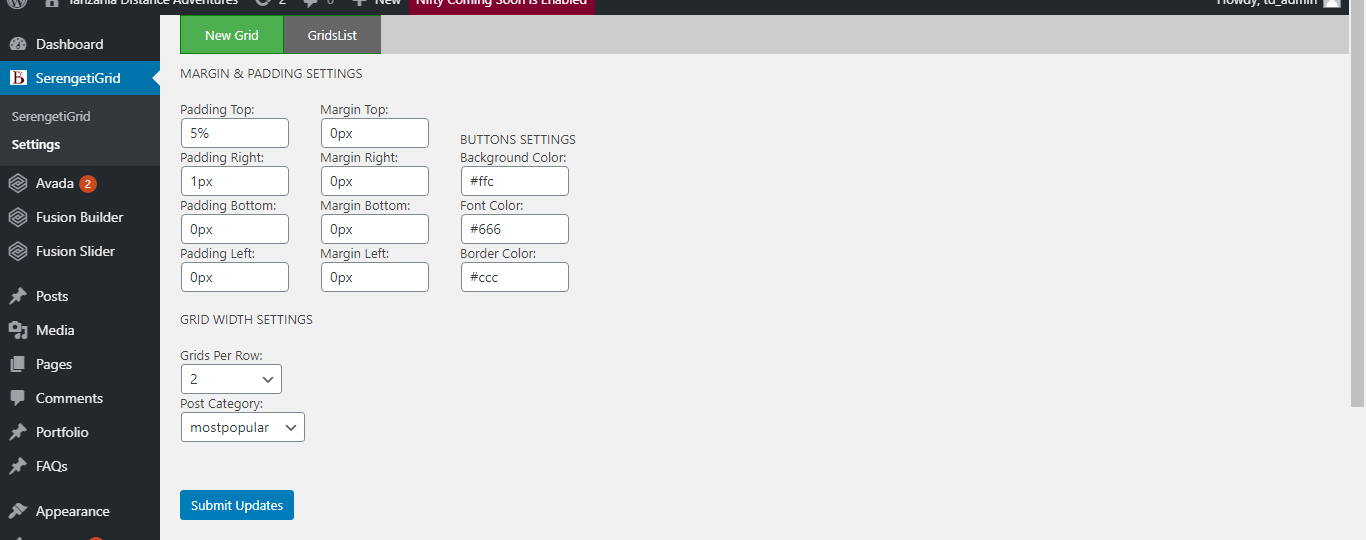Click the Margin Left input field
The width and height of the screenshot is (1366, 540).
(x=375, y=277)
